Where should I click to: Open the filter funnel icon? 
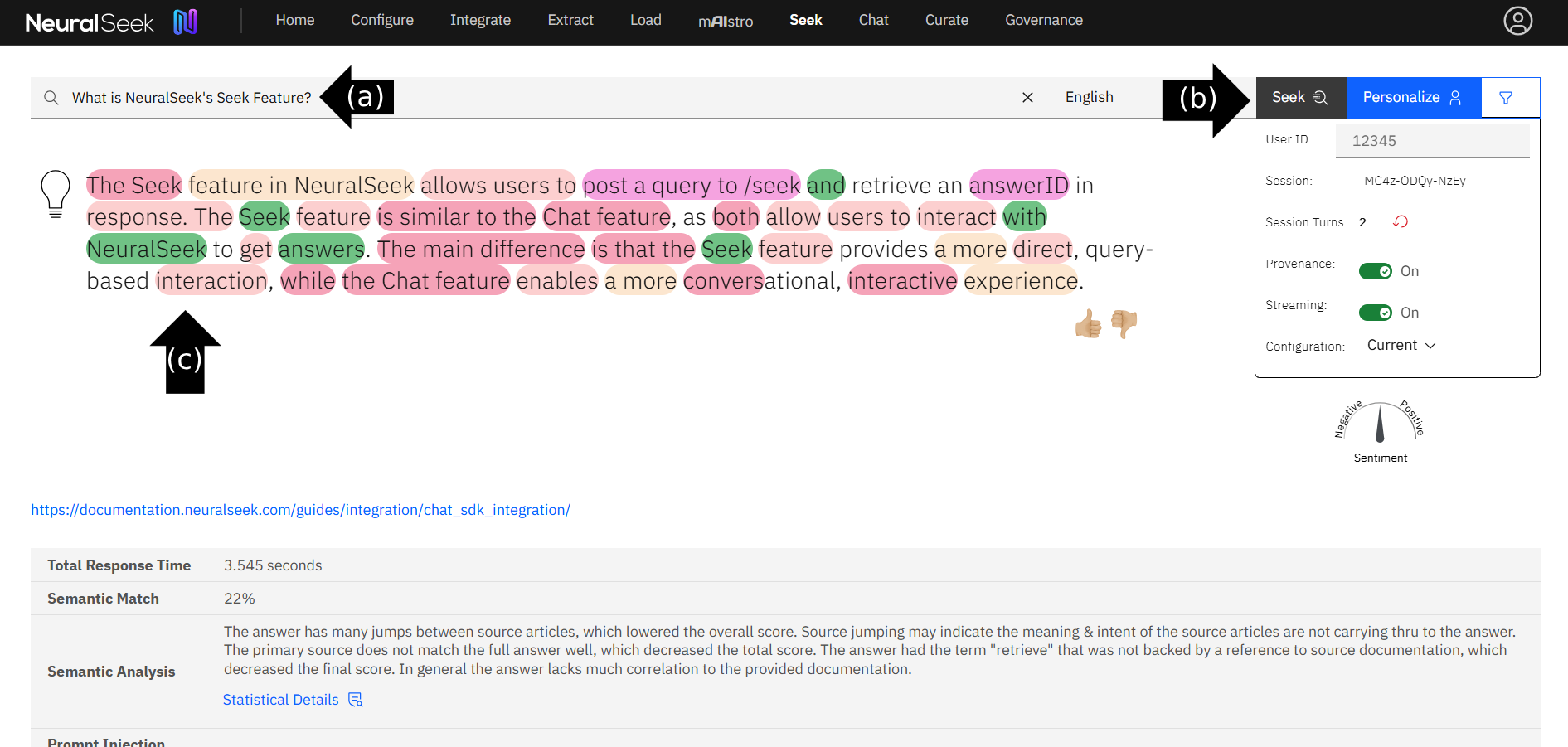(x=1506, y=98)
